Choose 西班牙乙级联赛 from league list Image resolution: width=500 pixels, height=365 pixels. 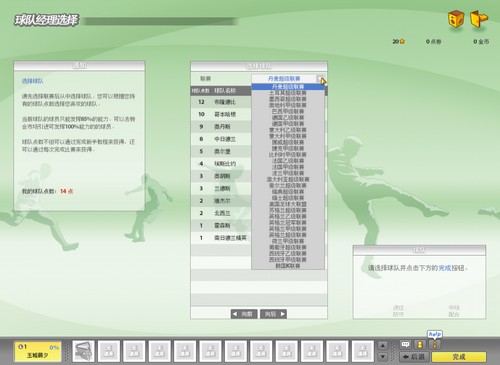coord(288,253)
